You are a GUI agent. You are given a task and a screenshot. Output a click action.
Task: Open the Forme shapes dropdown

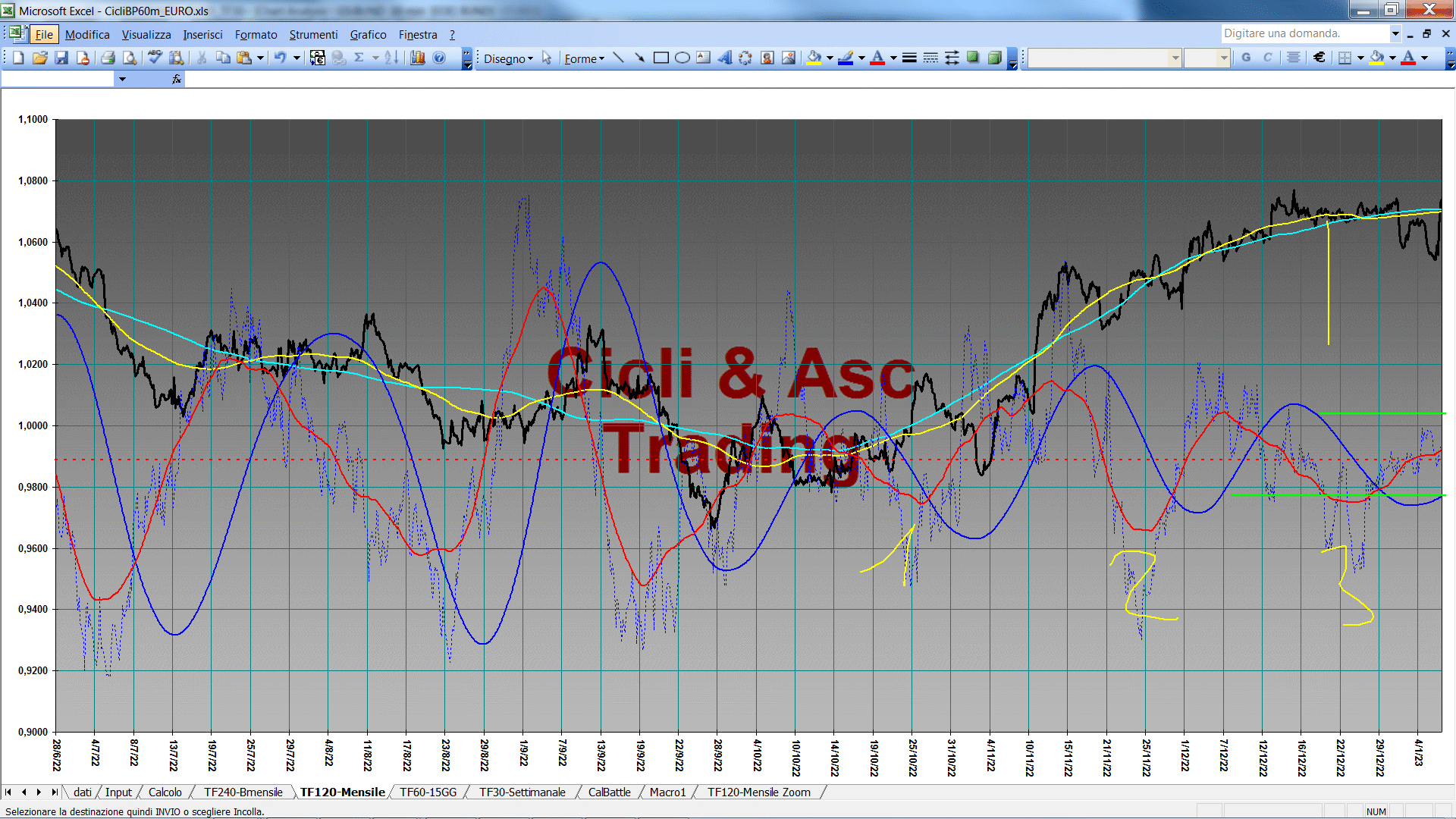click(584, 58)
